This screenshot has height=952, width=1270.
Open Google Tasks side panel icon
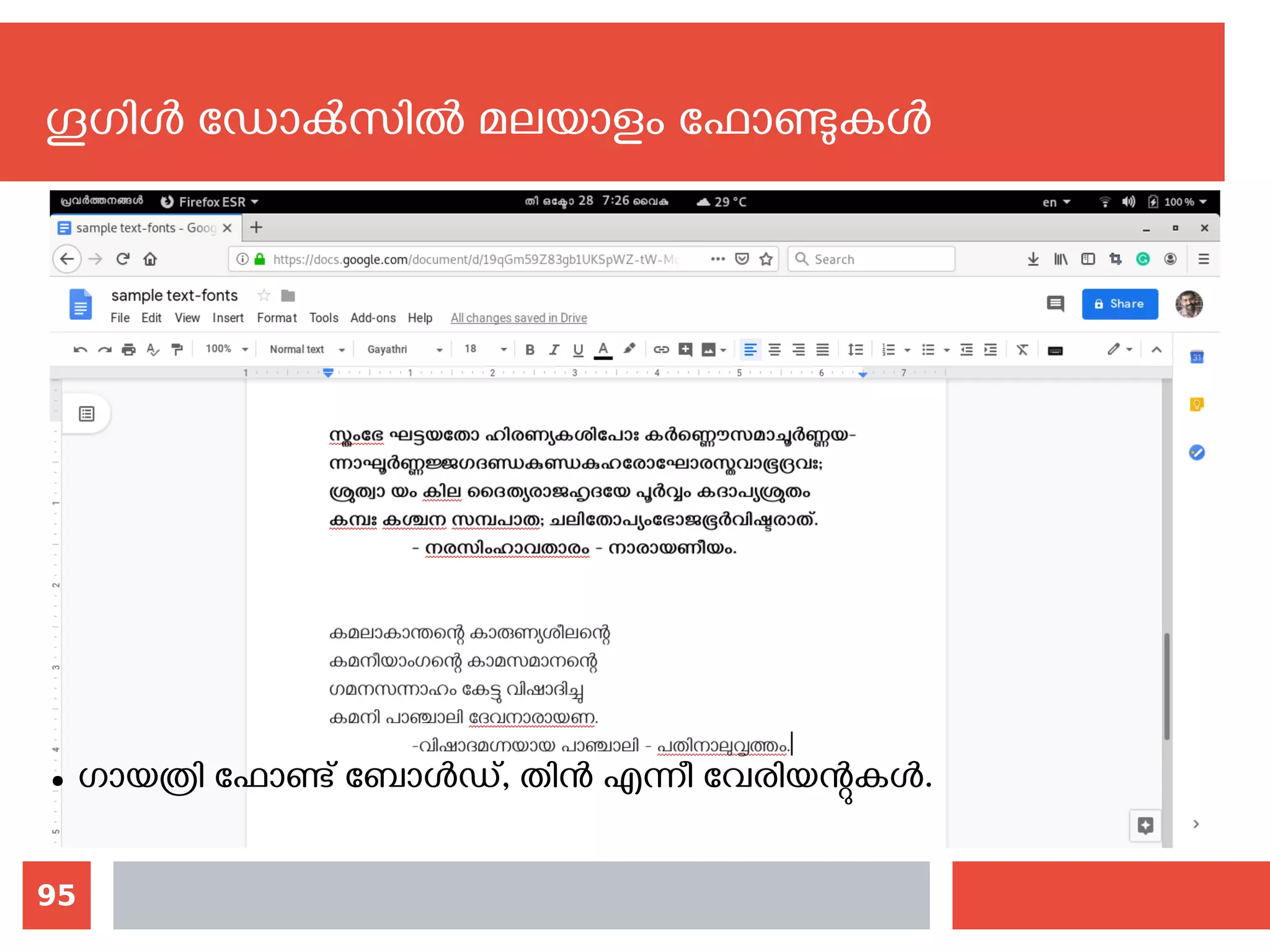1197,452
